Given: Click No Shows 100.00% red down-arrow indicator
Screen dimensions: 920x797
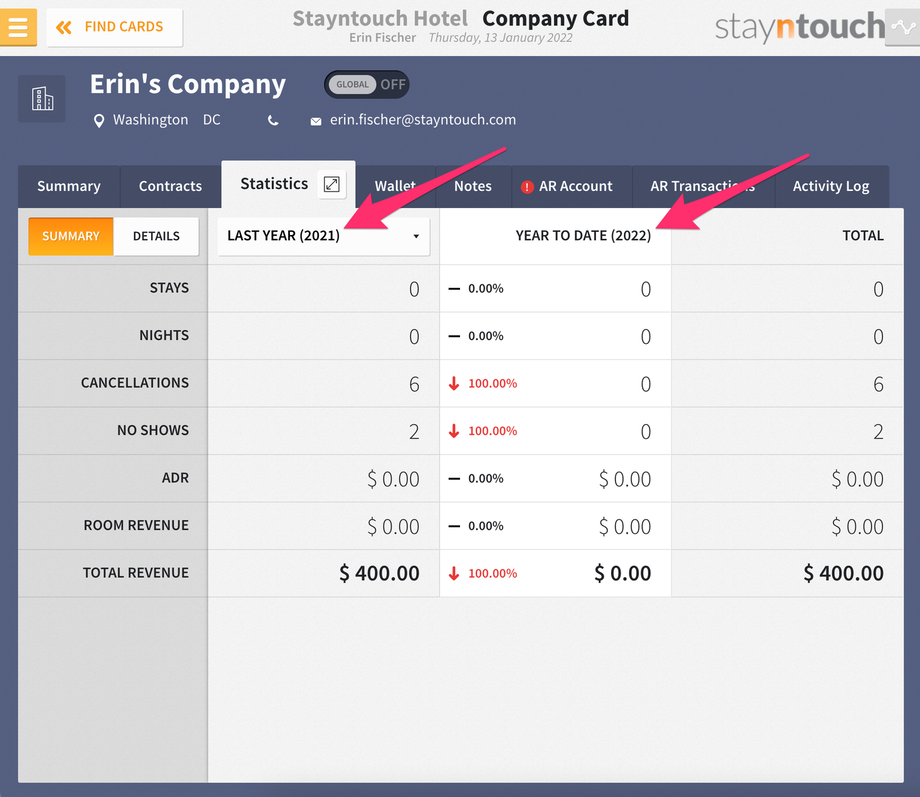Looking at the screenshot, I should (483, 431).
